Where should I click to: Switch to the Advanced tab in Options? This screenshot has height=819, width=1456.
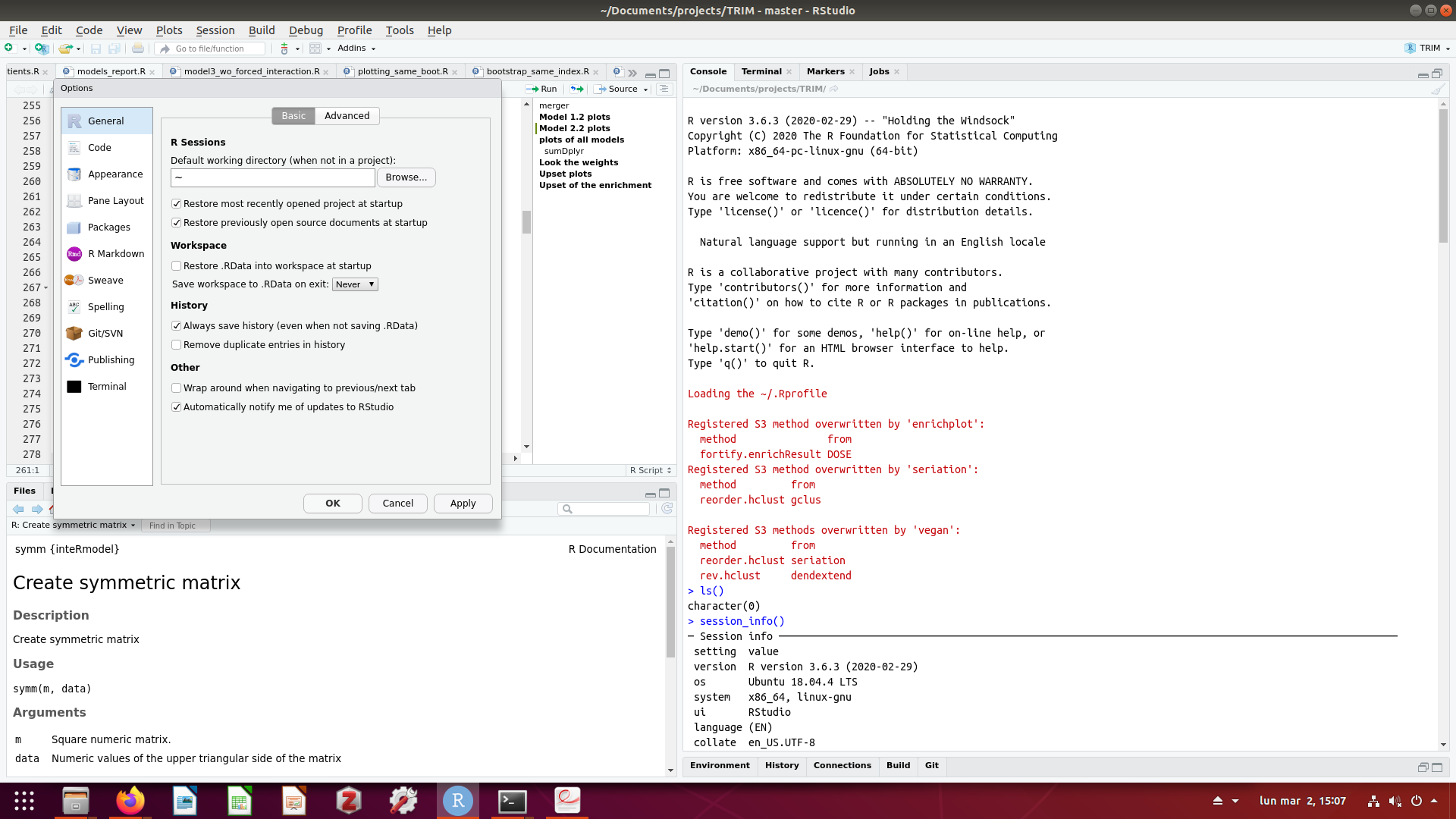coord(347,115)
